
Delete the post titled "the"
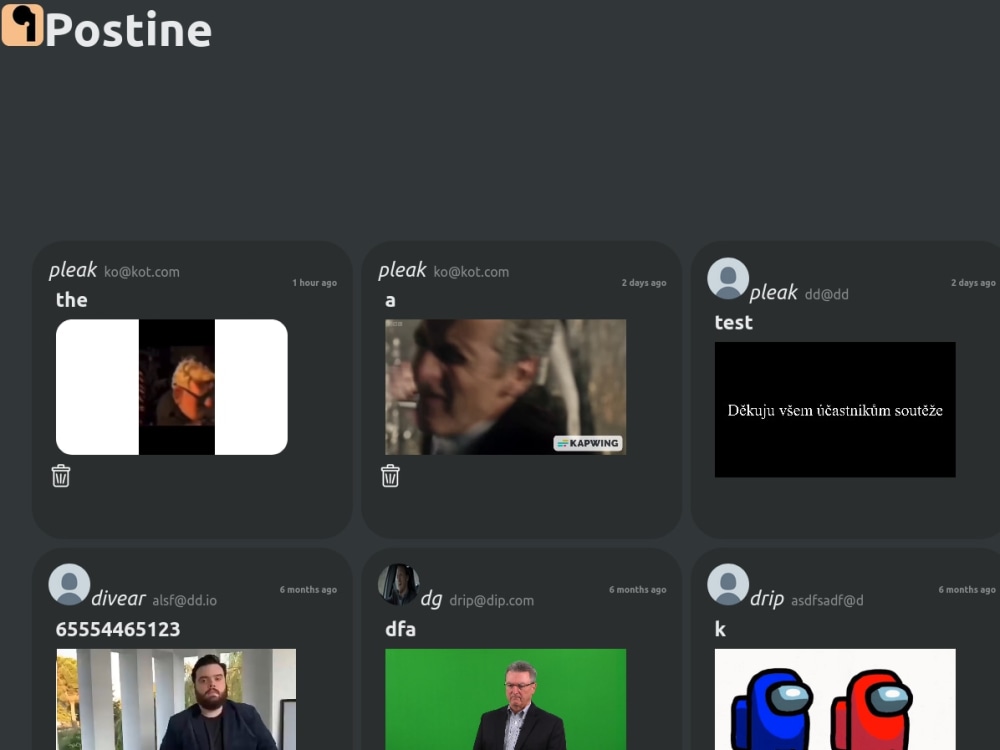[x=61, y=476]
